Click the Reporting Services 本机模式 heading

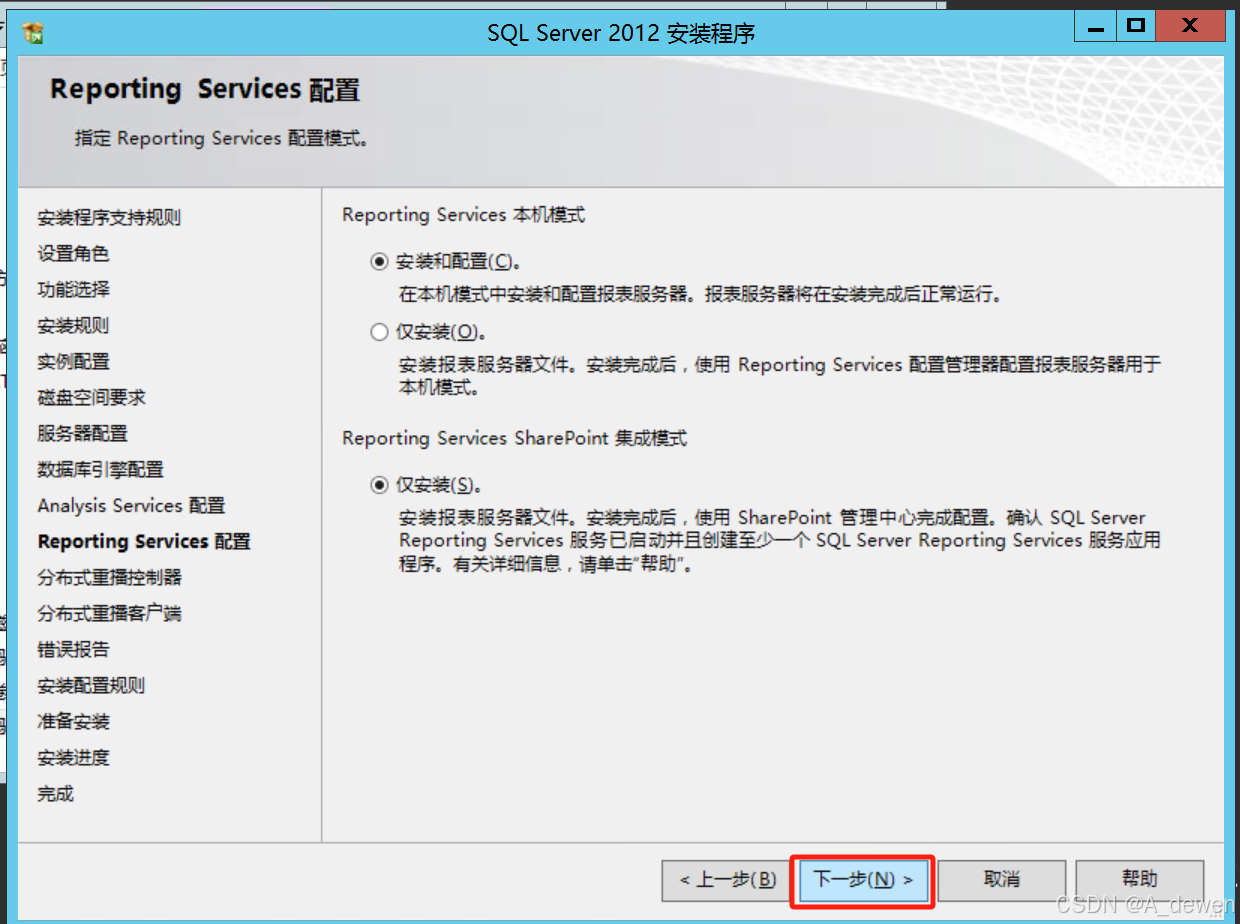pos(463,215)
